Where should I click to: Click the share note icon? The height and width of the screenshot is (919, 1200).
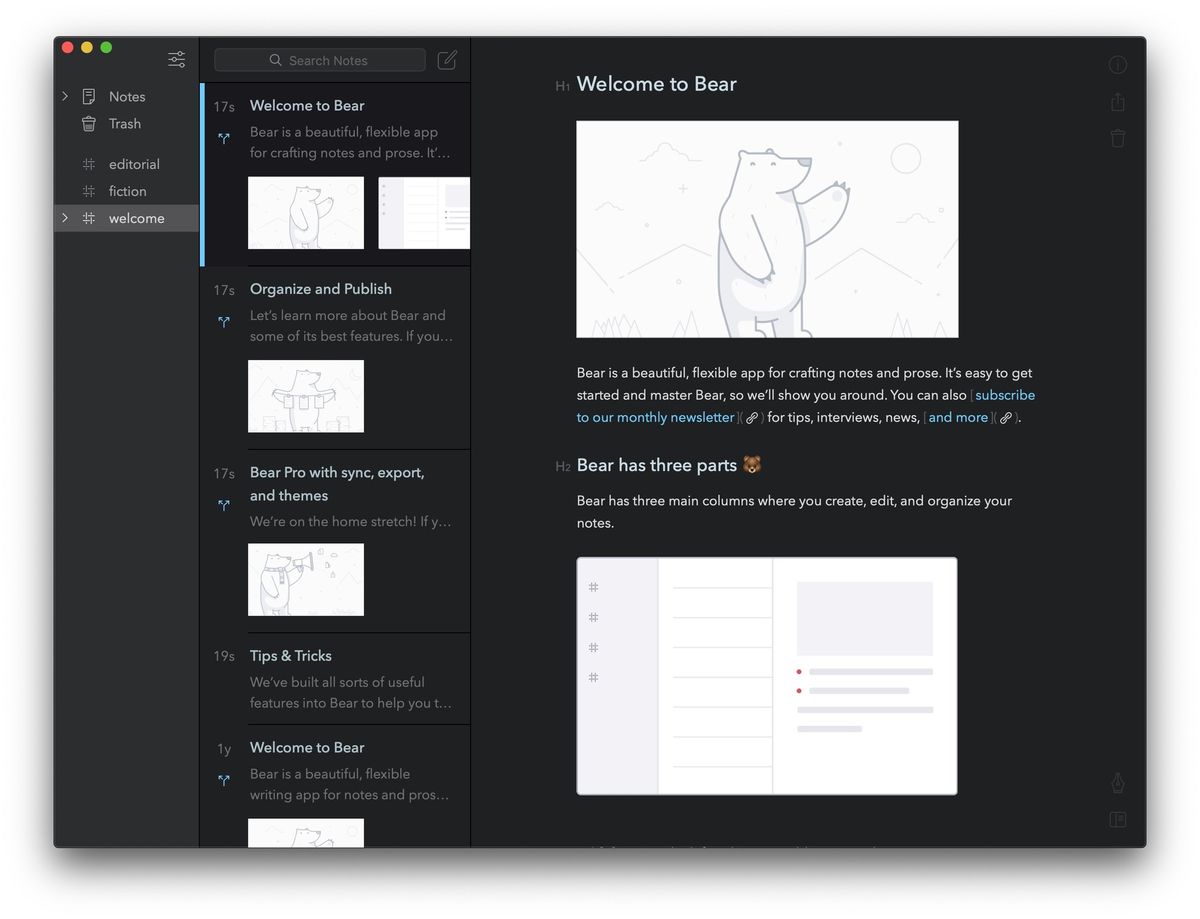pos(1118,102)
